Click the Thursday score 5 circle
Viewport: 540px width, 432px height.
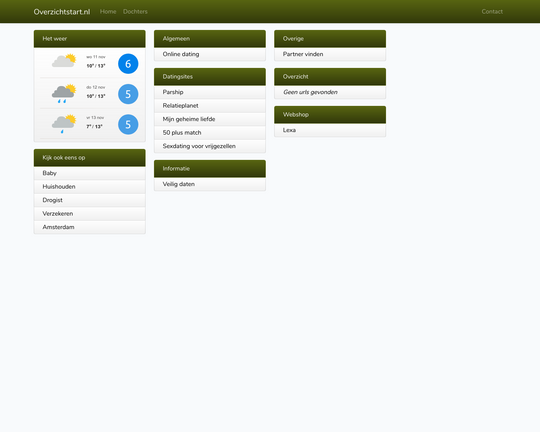[128, 94]
